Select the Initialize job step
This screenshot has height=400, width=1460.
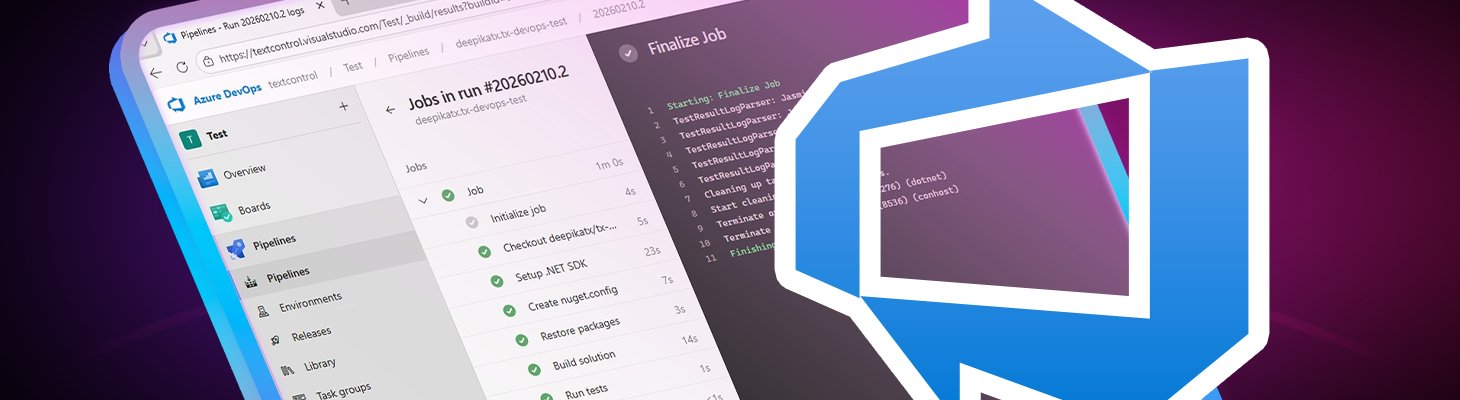pos(517,214)
